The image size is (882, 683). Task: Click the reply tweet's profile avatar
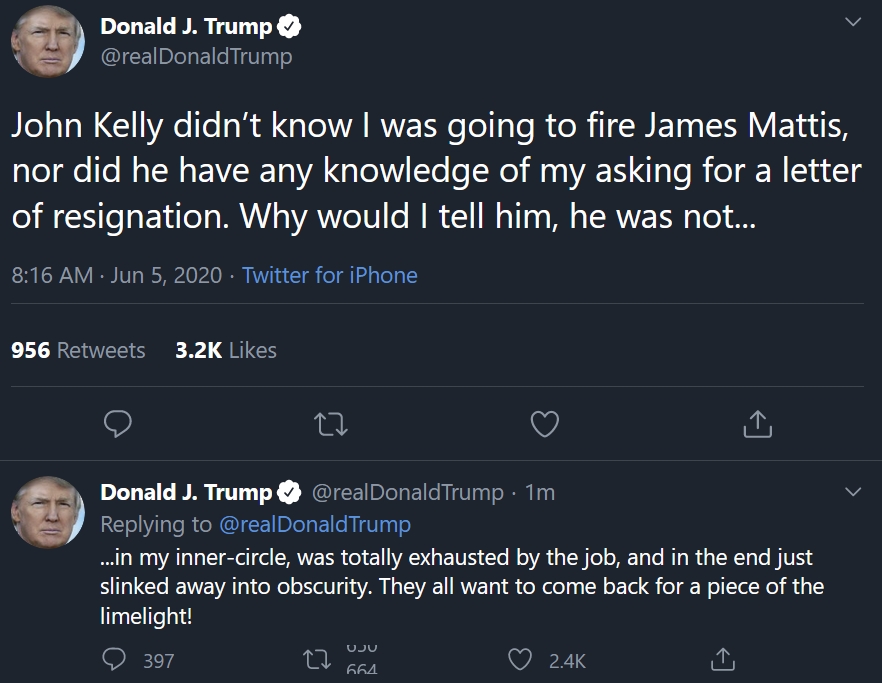click(x=48, y=513)
